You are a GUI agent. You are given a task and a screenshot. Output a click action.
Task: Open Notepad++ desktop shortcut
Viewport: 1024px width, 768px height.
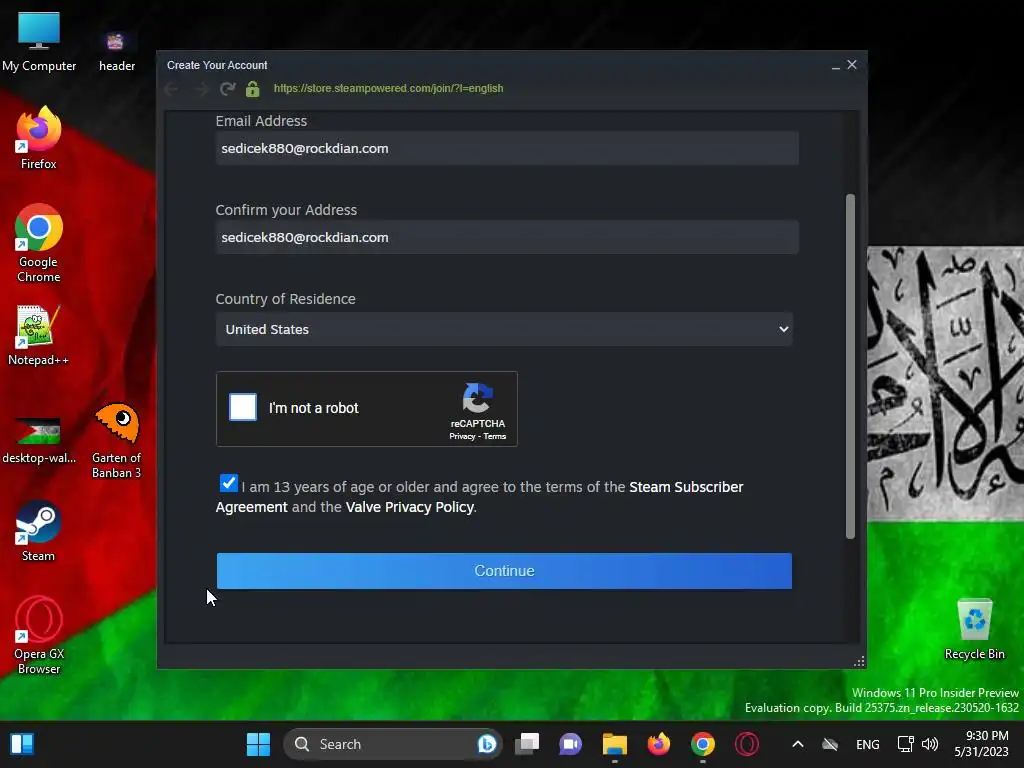[x=39, y=335]
